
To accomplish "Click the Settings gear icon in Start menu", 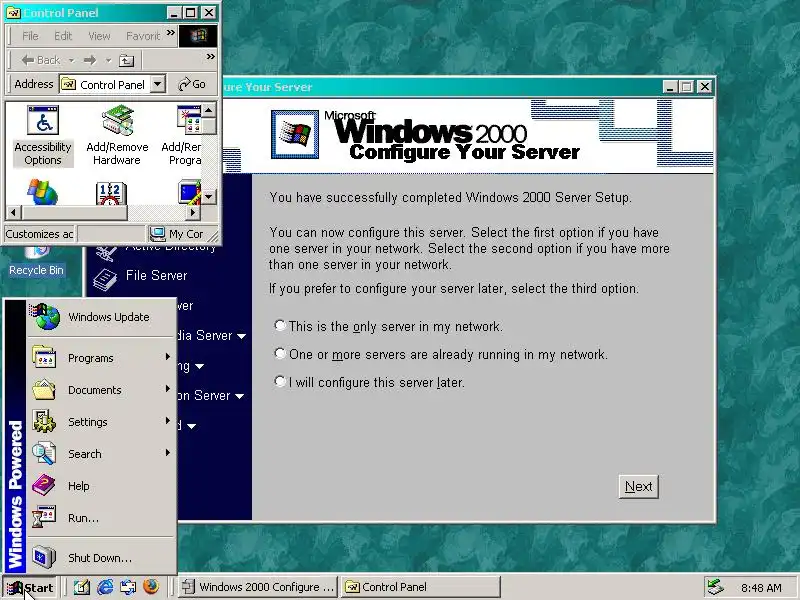I will (x=44, y=421).
